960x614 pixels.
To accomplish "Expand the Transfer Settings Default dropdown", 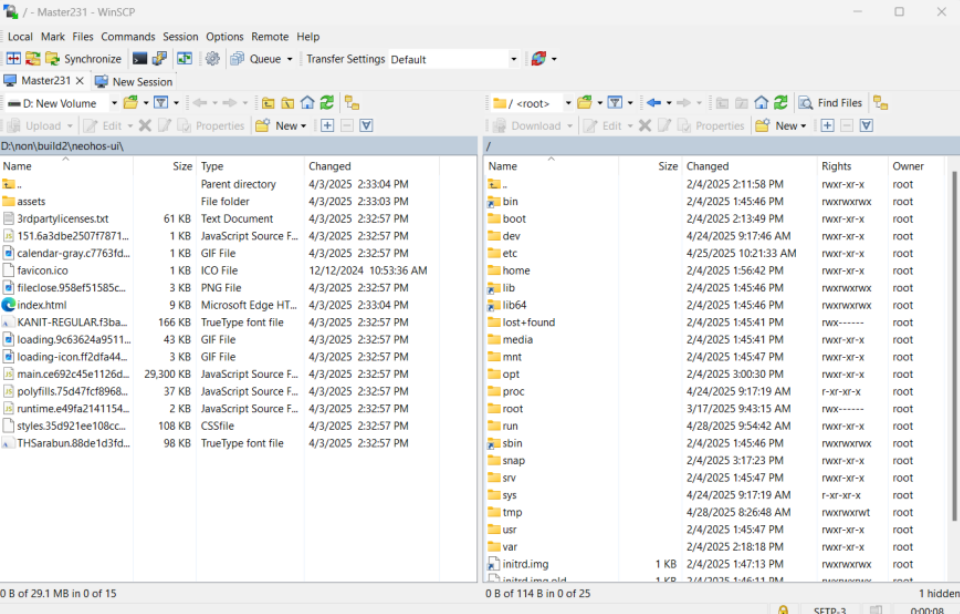I will click(513, 59).
